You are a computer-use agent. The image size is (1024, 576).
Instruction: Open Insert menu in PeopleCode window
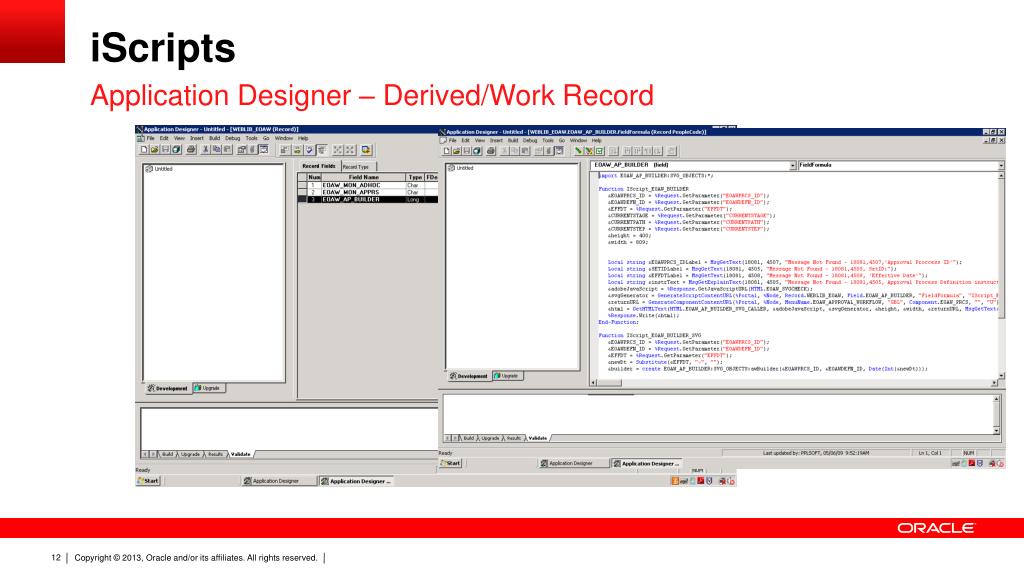click(496, 140)
